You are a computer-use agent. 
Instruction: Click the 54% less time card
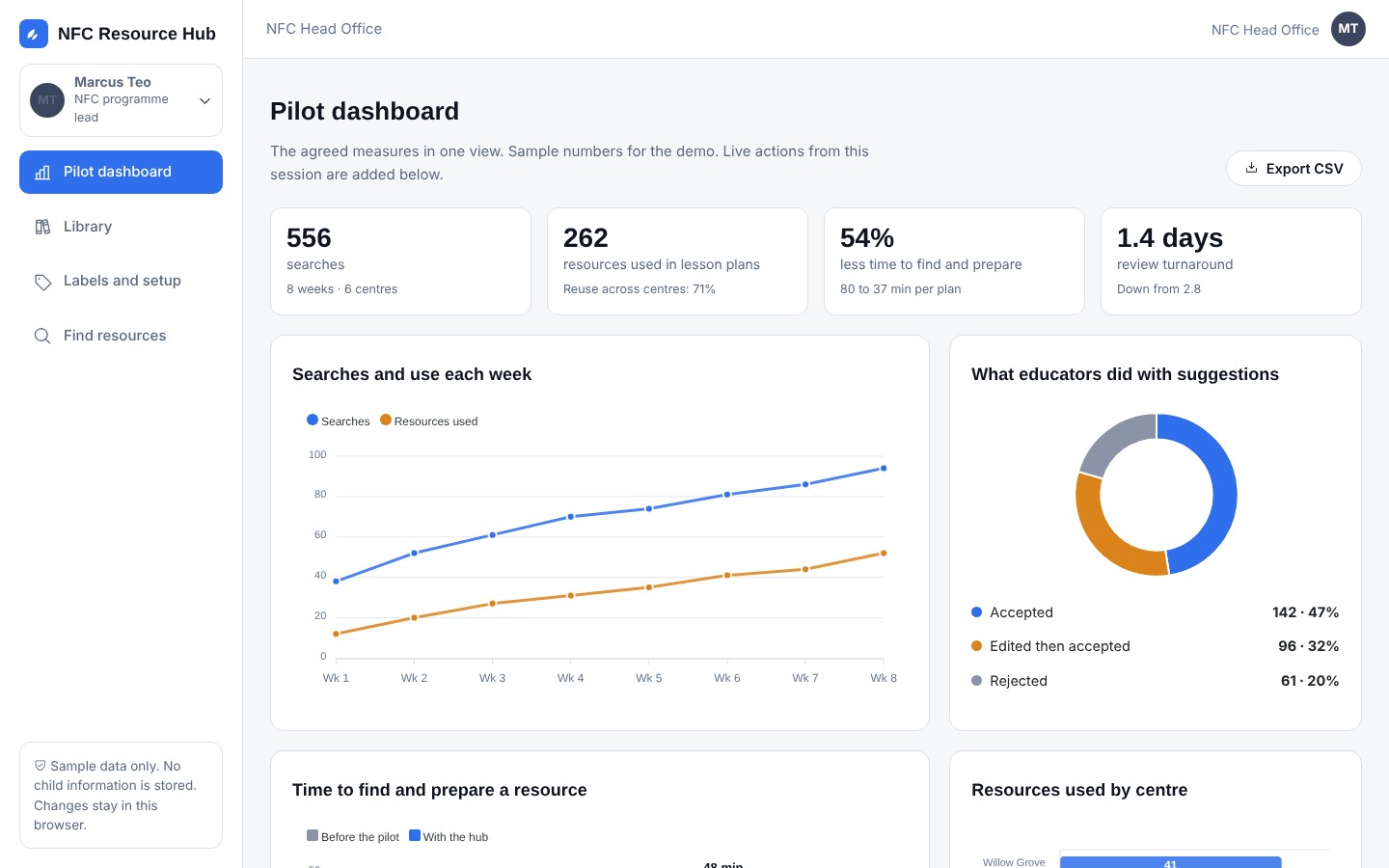click(954, 261)
